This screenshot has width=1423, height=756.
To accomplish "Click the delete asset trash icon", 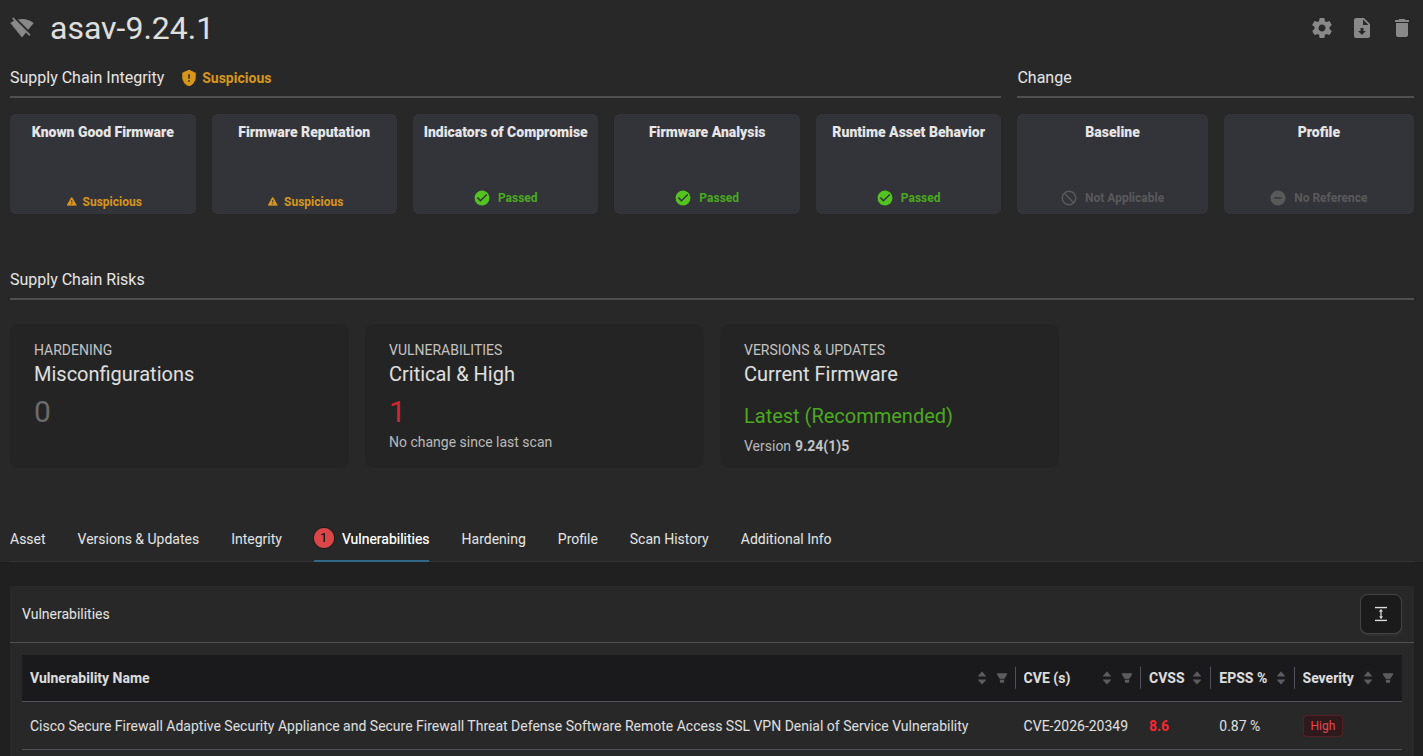I will [1402, 28].
